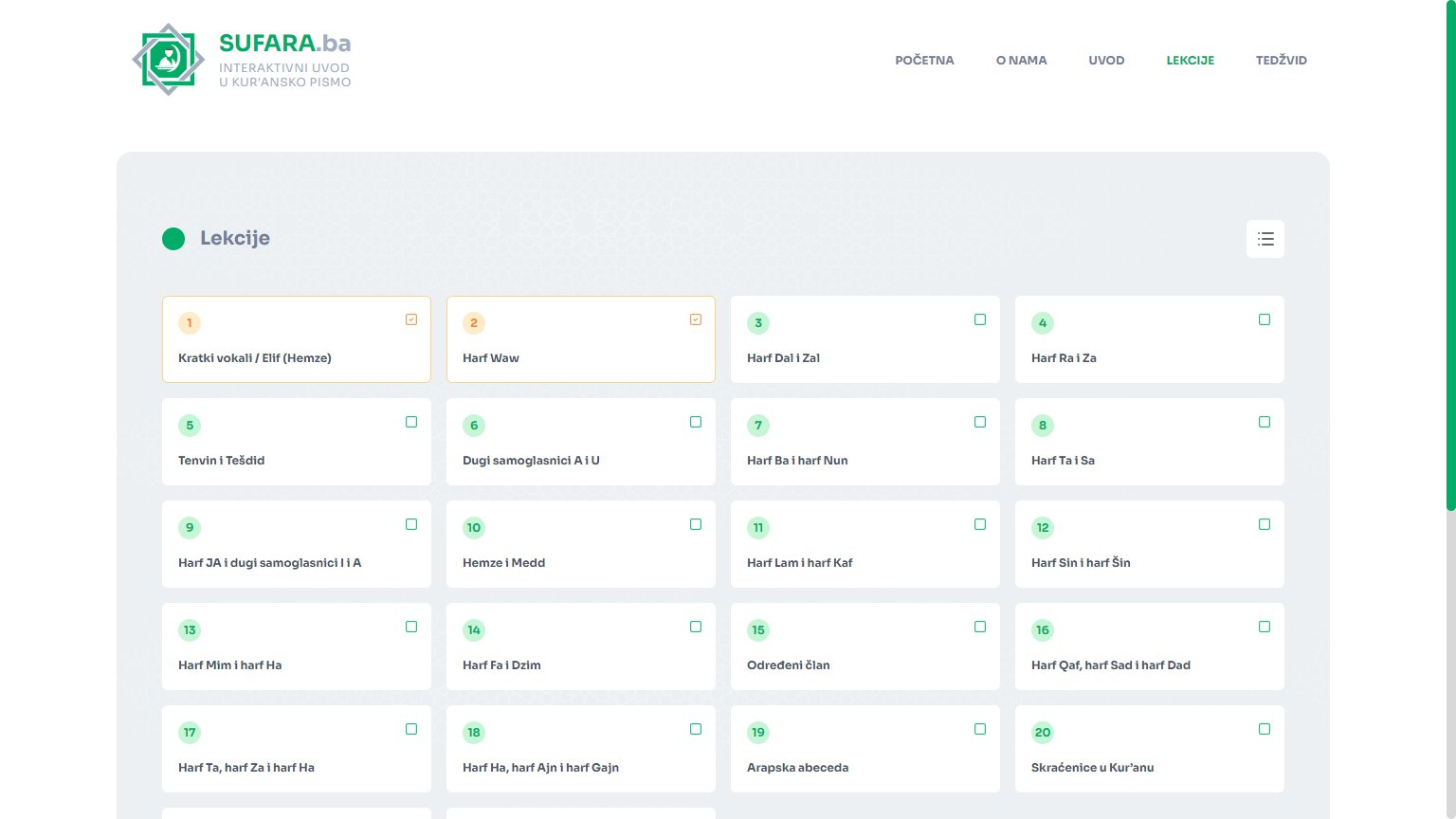Click lesson number 1 orange badge
Screen dimensions: 1456x819
[190, 323]
